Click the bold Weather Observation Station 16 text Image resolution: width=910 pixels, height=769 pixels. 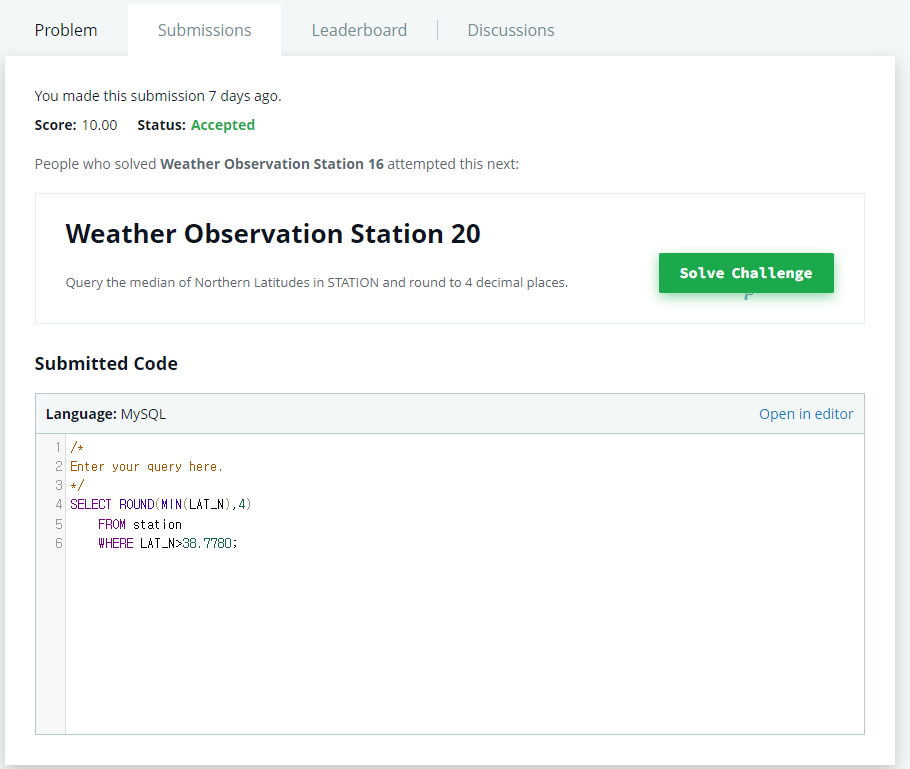click(x=272, y=164)
